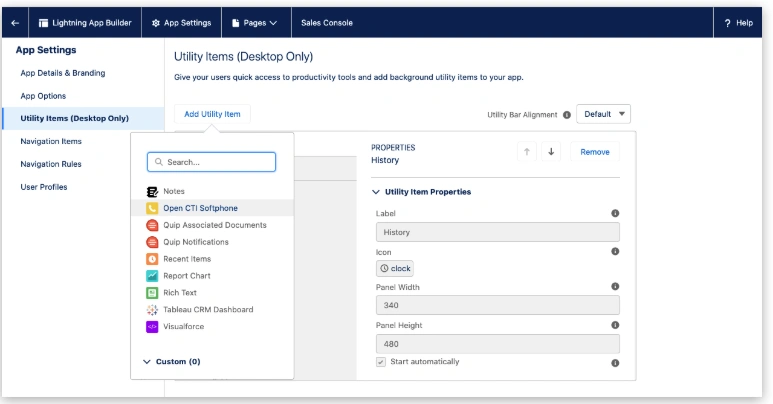Remove the History utility item
Image resolution: width=773 pixels, height=404 pixels.
[x=595, y=152]
